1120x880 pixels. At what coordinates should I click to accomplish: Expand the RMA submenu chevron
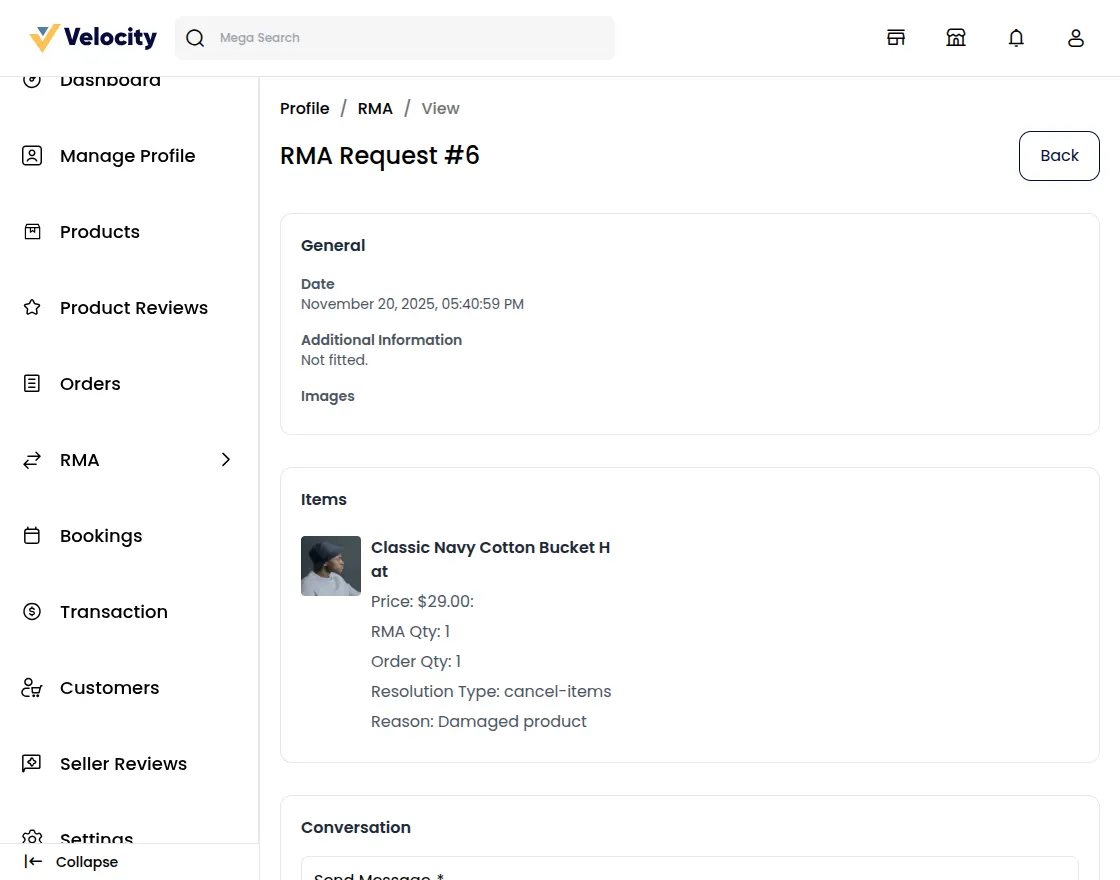tap(226, 460)
